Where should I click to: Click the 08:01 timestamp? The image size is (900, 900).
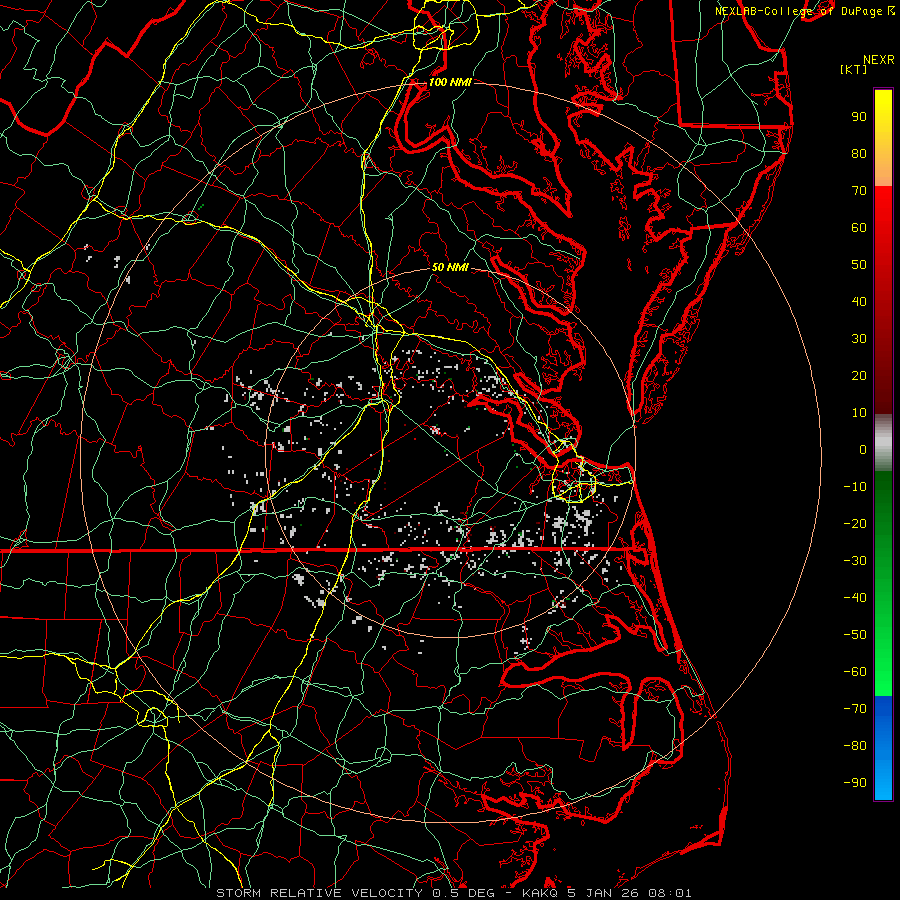(670, 893)
